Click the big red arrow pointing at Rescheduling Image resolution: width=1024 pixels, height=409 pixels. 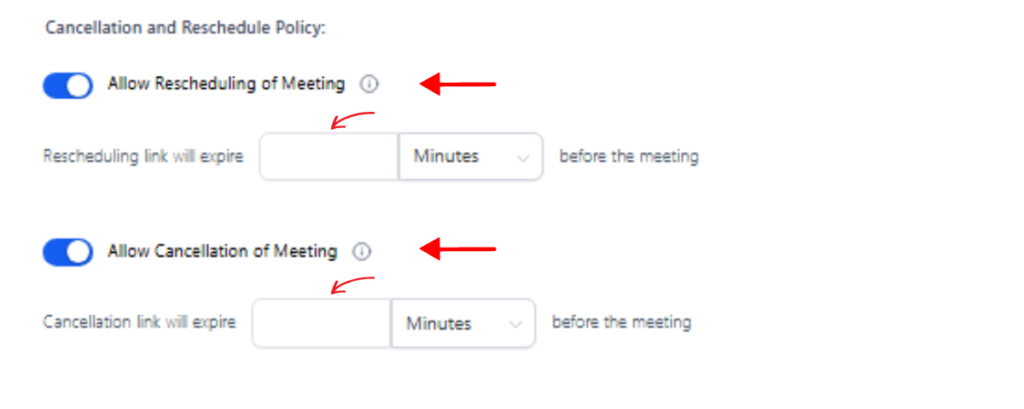(x=458, y=84)
